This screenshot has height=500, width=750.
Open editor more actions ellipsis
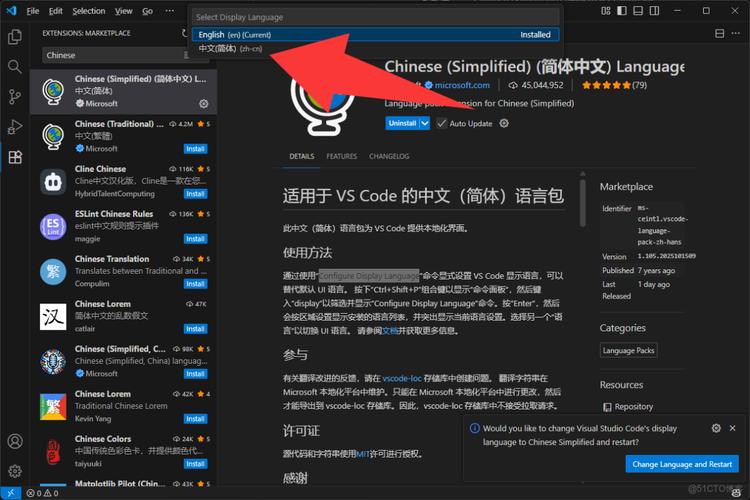tap(736, 33)
